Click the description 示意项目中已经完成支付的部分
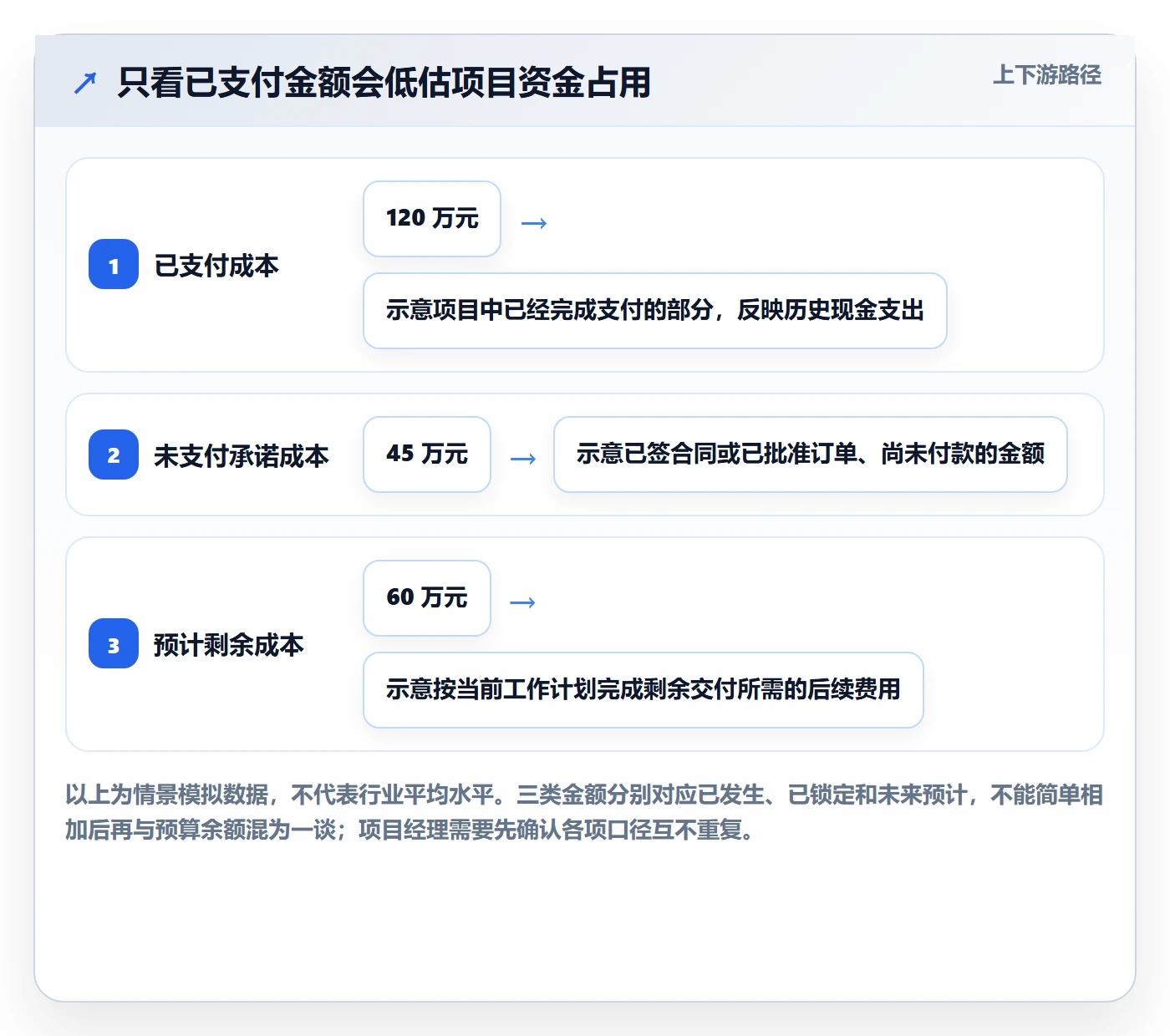 (655, 311)
